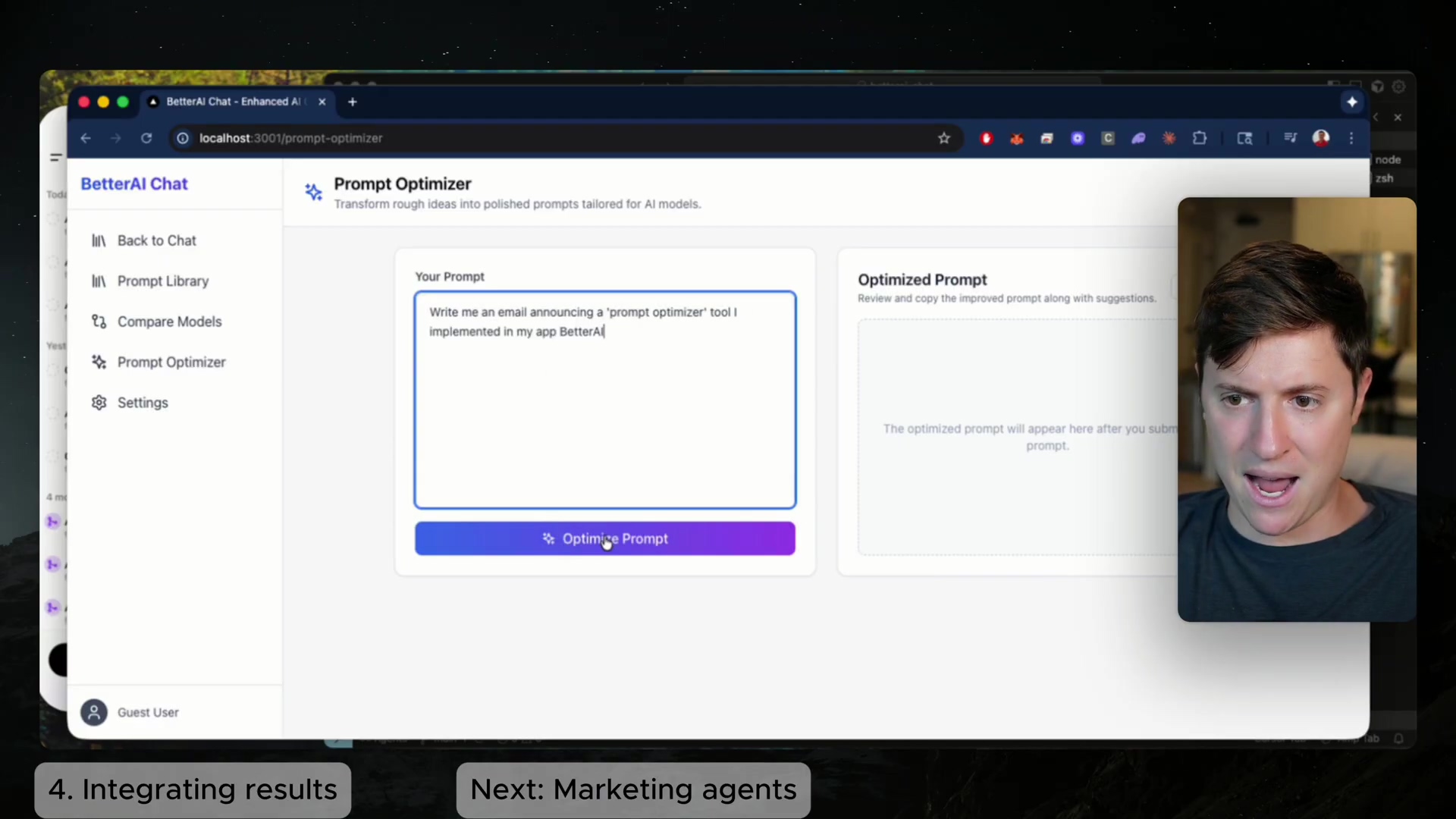Click the hamburger menu in background window

click(x=55, y=158)
